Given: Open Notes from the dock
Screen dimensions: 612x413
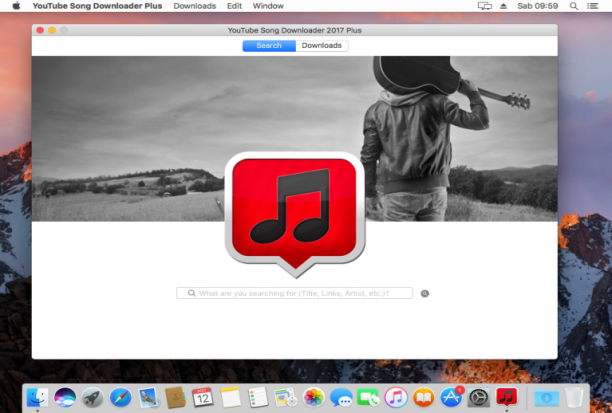Looking at the screenshot, I should click(x=230, y=397).
